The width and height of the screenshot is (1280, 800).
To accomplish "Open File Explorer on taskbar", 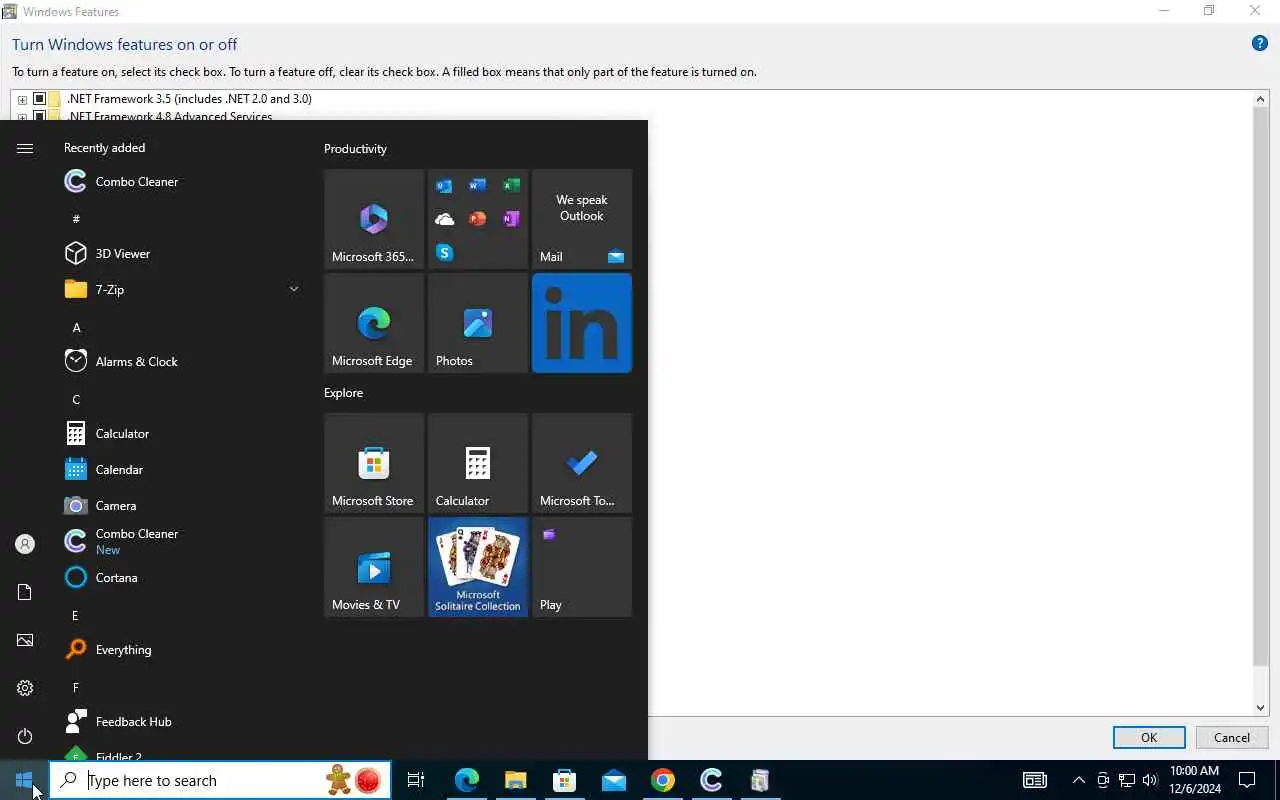I will coord(515,780).
